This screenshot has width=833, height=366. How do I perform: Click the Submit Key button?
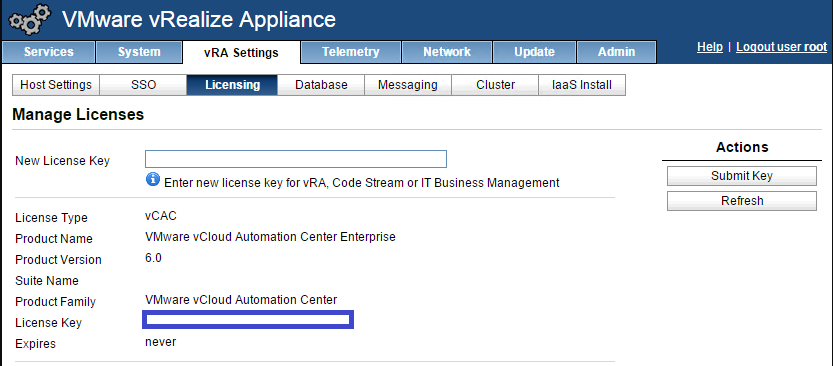coord(742,176)
